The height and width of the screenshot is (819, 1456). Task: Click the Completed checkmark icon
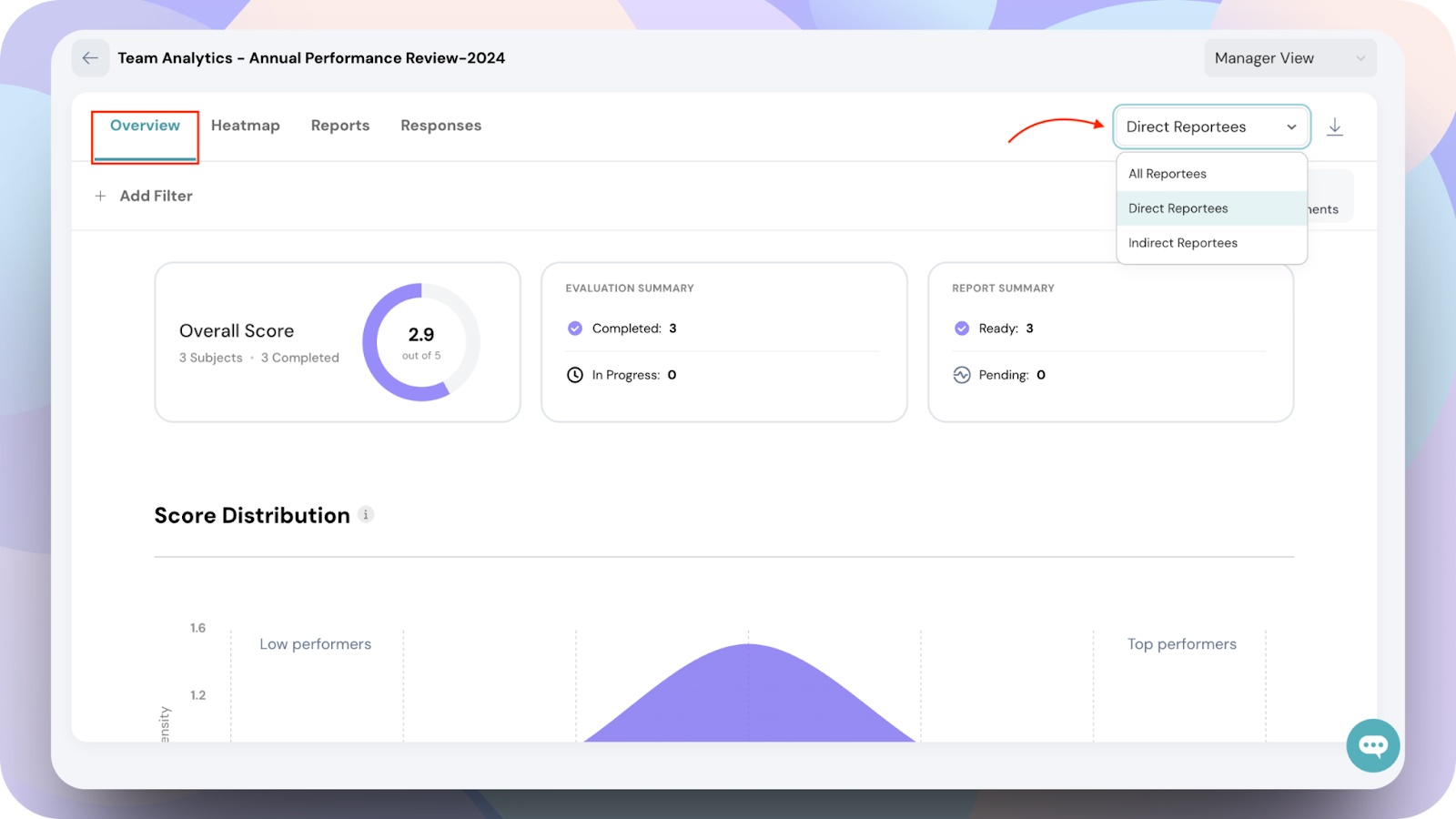pos(575,329)
